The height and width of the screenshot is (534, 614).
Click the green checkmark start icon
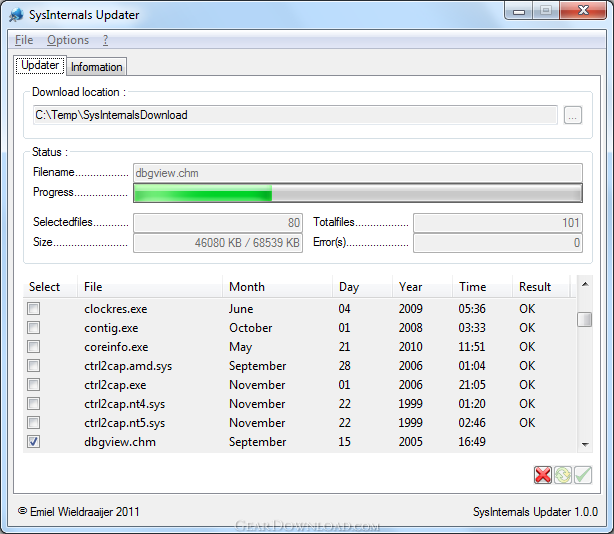[x=583, y=475]
